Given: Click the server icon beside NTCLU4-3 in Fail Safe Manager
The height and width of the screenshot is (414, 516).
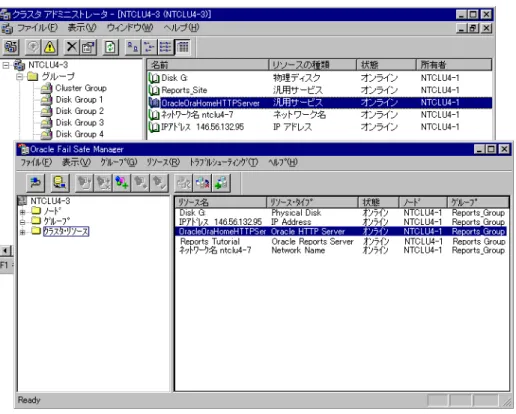Looking at the screenshot, I should 22,201.
